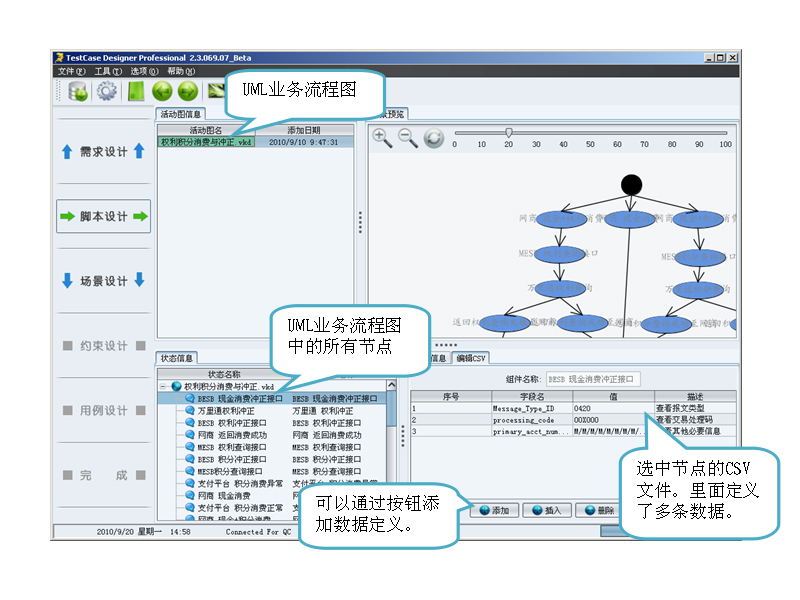Open the 帮助 menu
Screen dimensions: 800x600
point(181,71)
